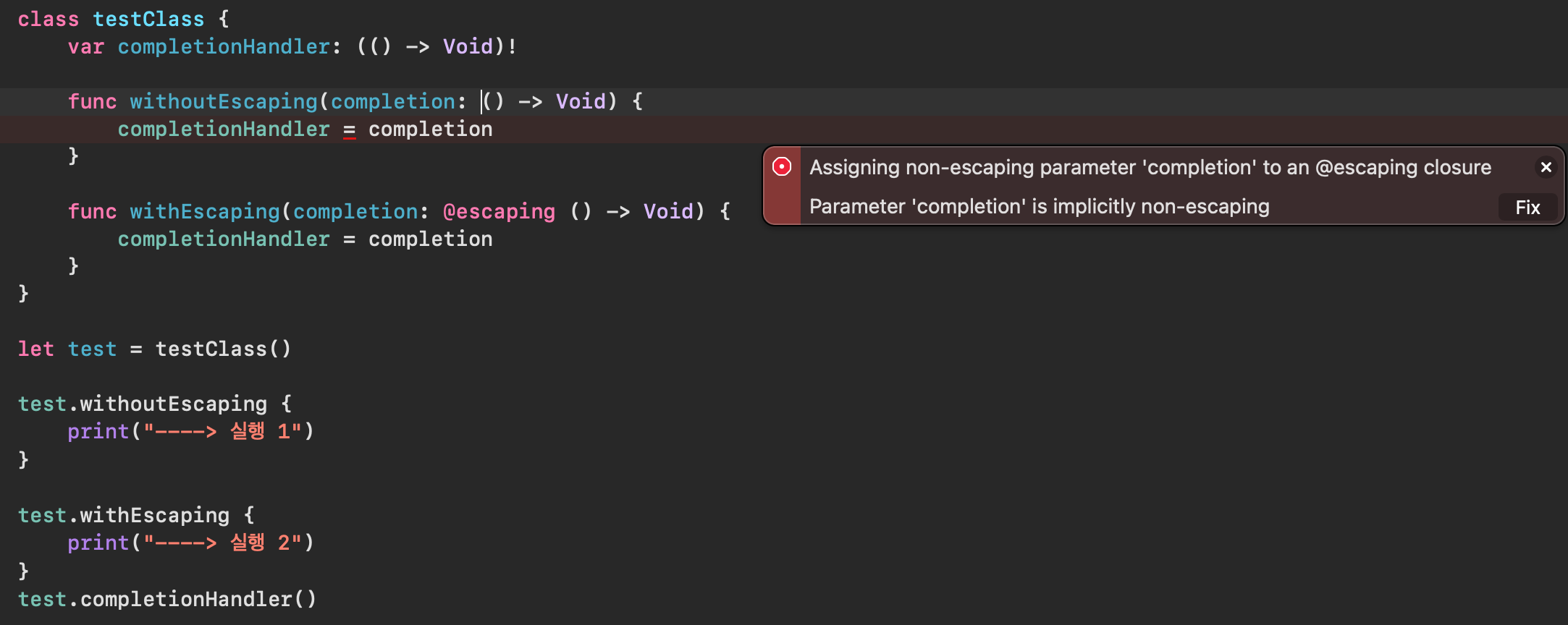
Task: Click the withoutEscaping function name
Action: click(224, 101)
